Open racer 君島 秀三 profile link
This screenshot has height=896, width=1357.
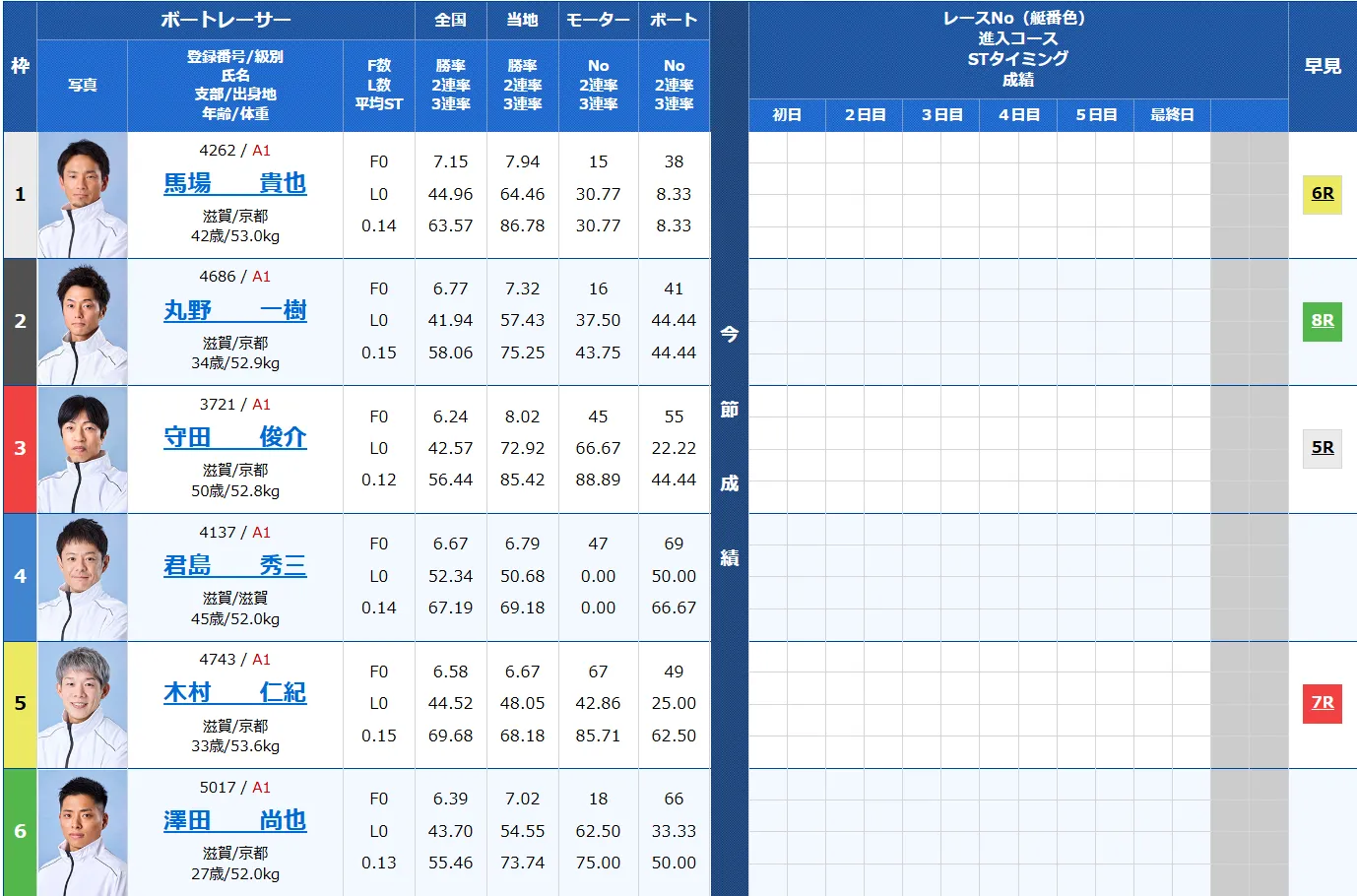click(x=234, y=566)
